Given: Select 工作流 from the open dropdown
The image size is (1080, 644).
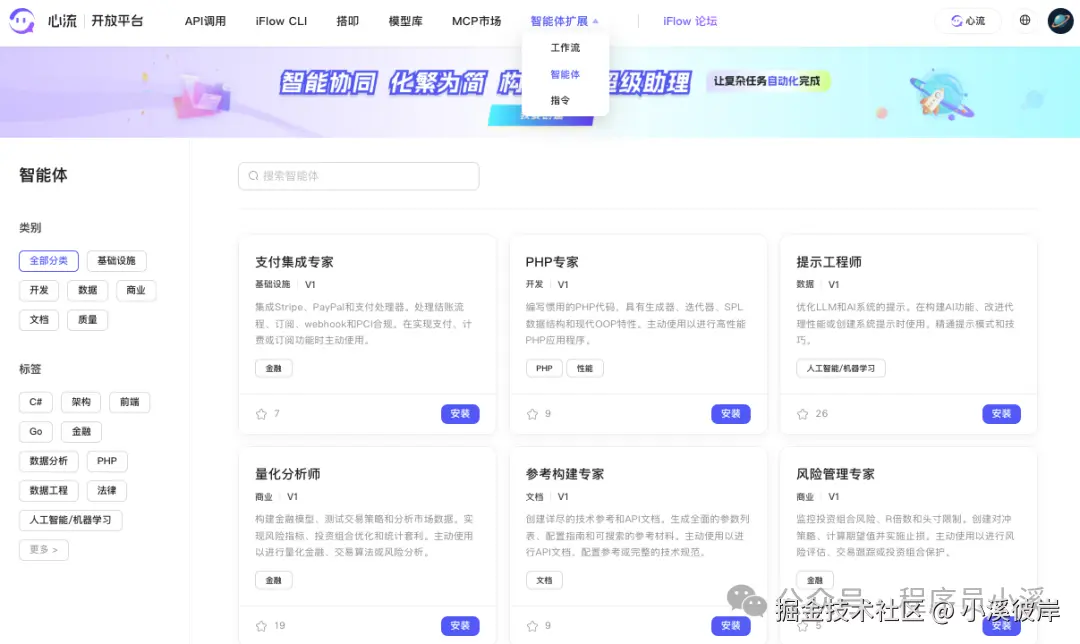Looking at the screenshot, I should point(564,47).
